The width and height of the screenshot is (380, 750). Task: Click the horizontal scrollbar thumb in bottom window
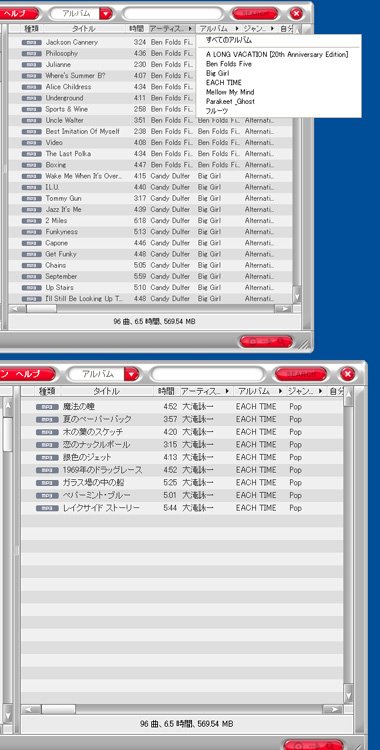tap(58, 709)
